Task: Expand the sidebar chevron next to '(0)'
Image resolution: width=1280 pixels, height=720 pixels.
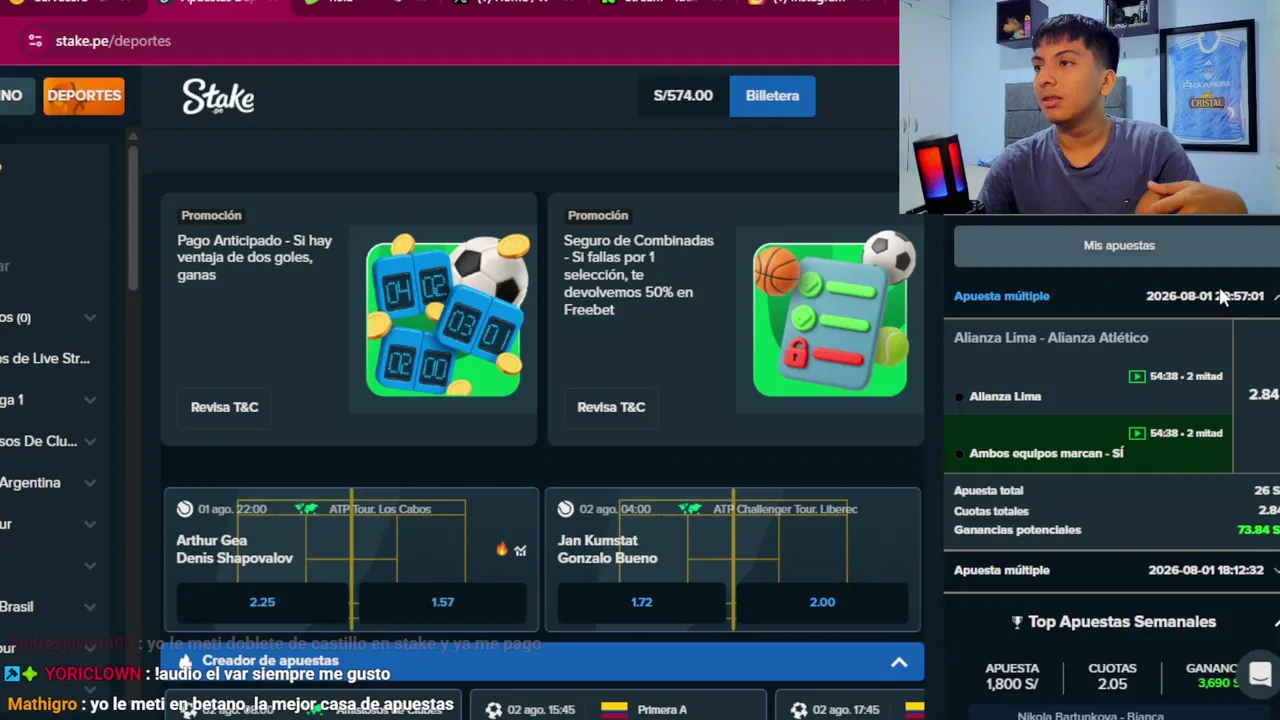Action: [90, 318]
